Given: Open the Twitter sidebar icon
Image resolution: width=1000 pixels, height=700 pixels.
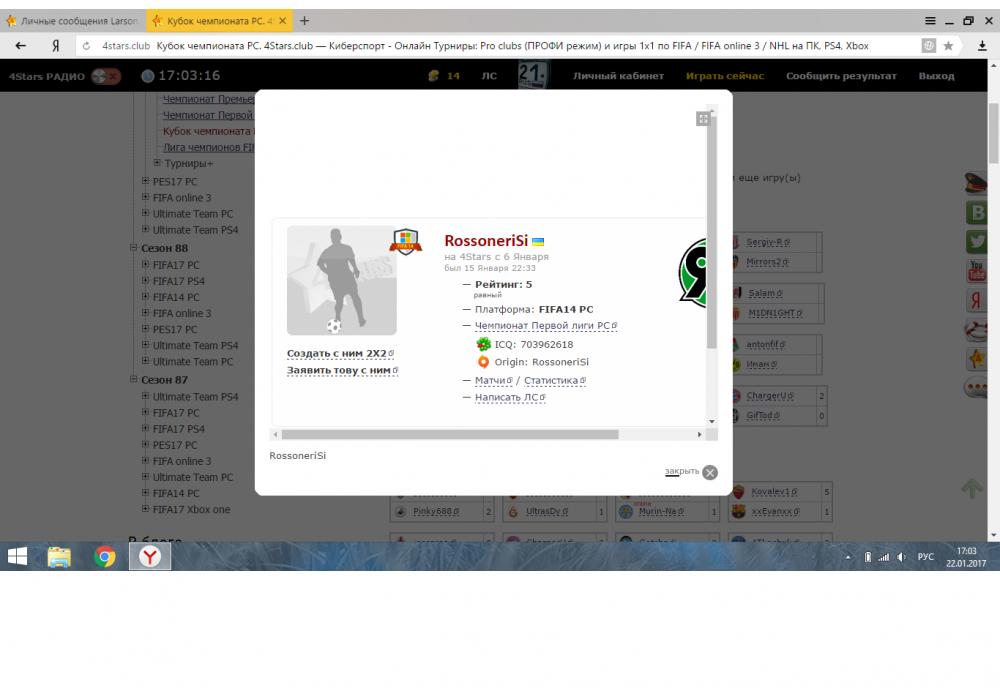Looking at the screenshot, I should pos(976,242).
